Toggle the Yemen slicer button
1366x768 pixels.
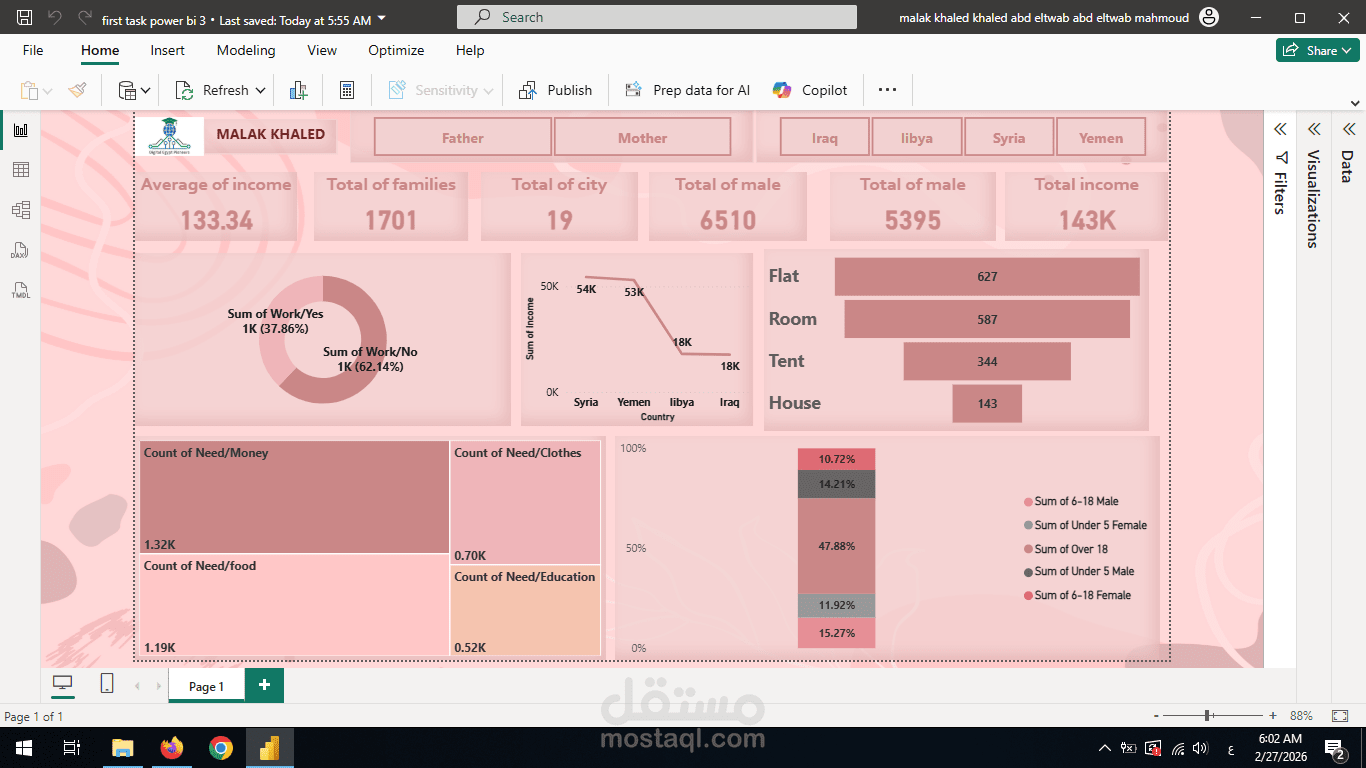click(x=1101, y=138)
